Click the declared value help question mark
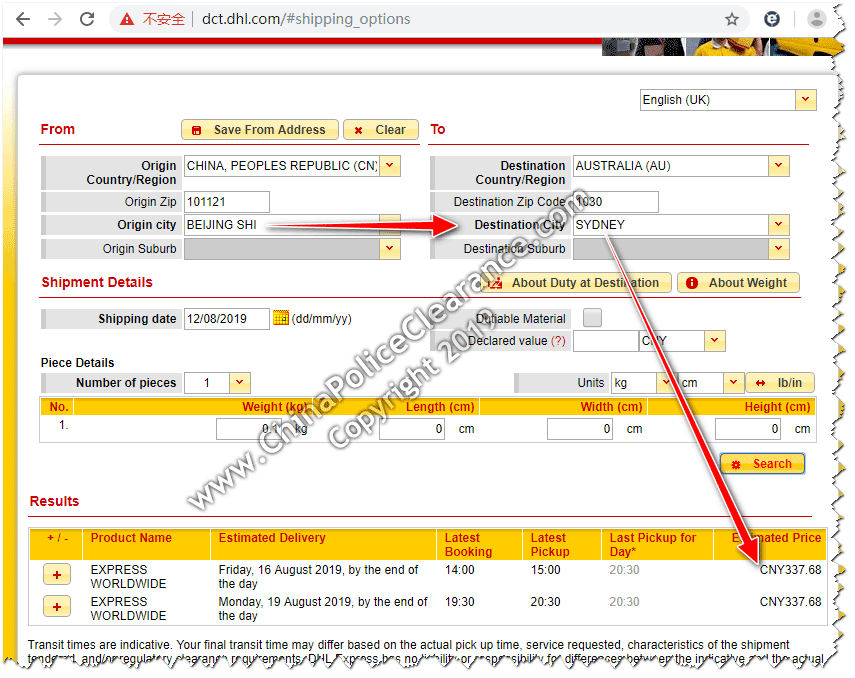This screenshot has width=855, height=678. click(558, 341)
